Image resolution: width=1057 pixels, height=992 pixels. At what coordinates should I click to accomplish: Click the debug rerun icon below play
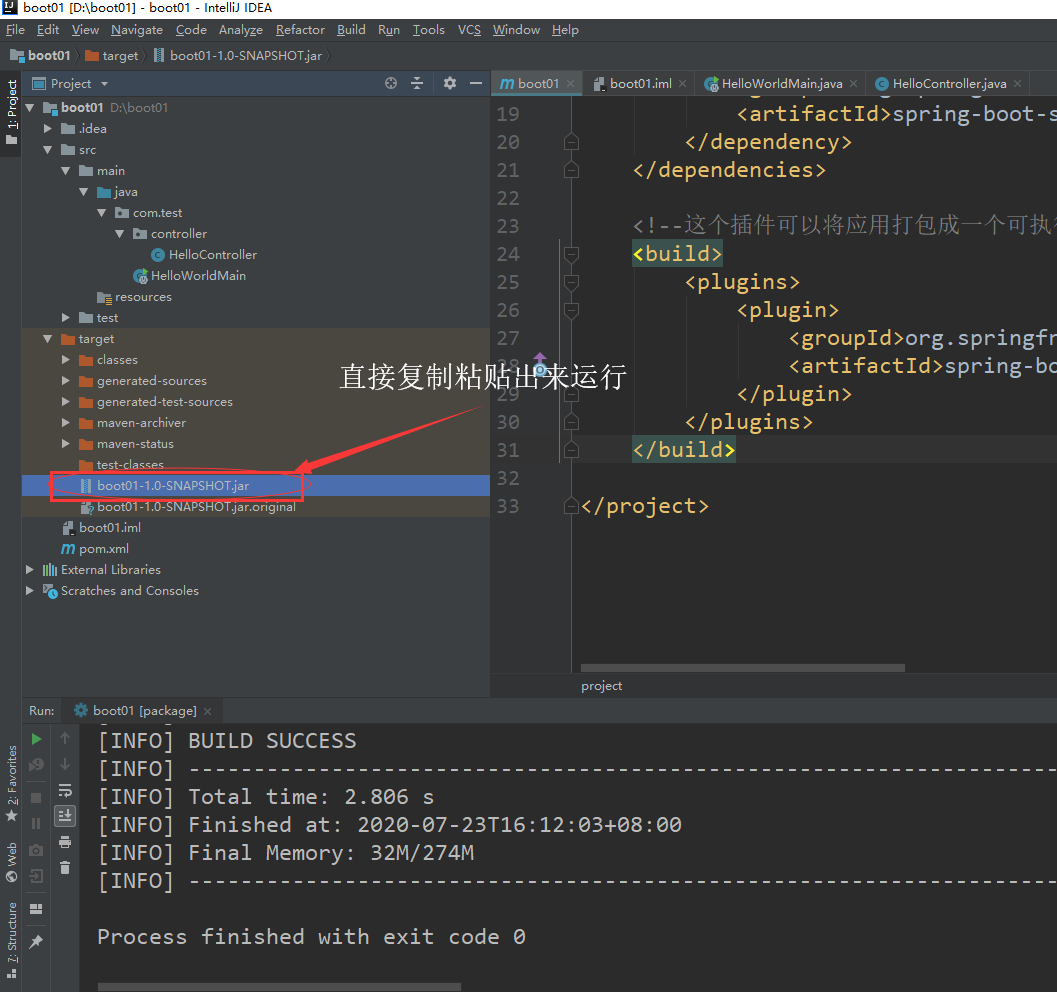(x=36, y=765)
